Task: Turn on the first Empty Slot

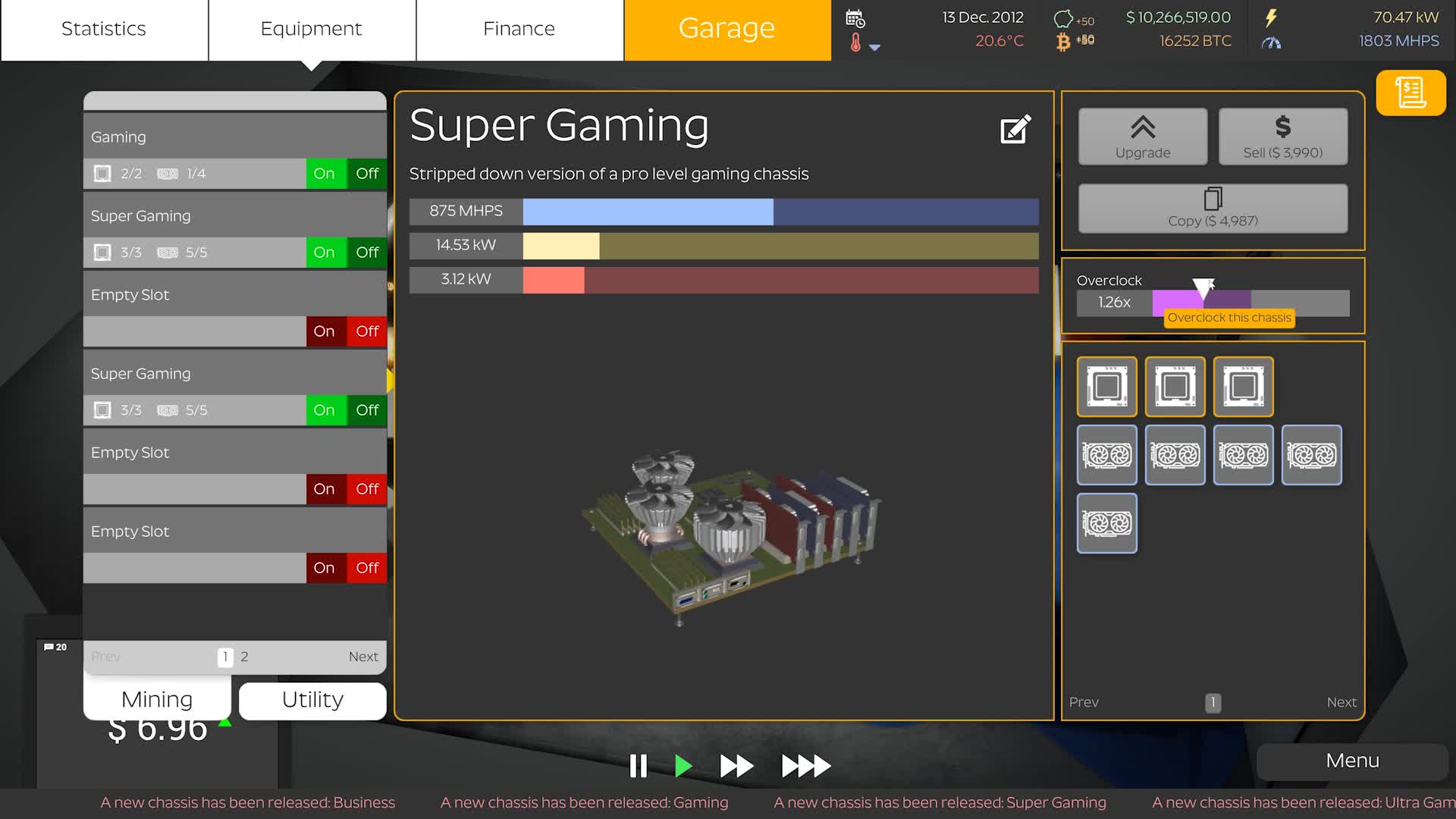Action: coord(325,331)
